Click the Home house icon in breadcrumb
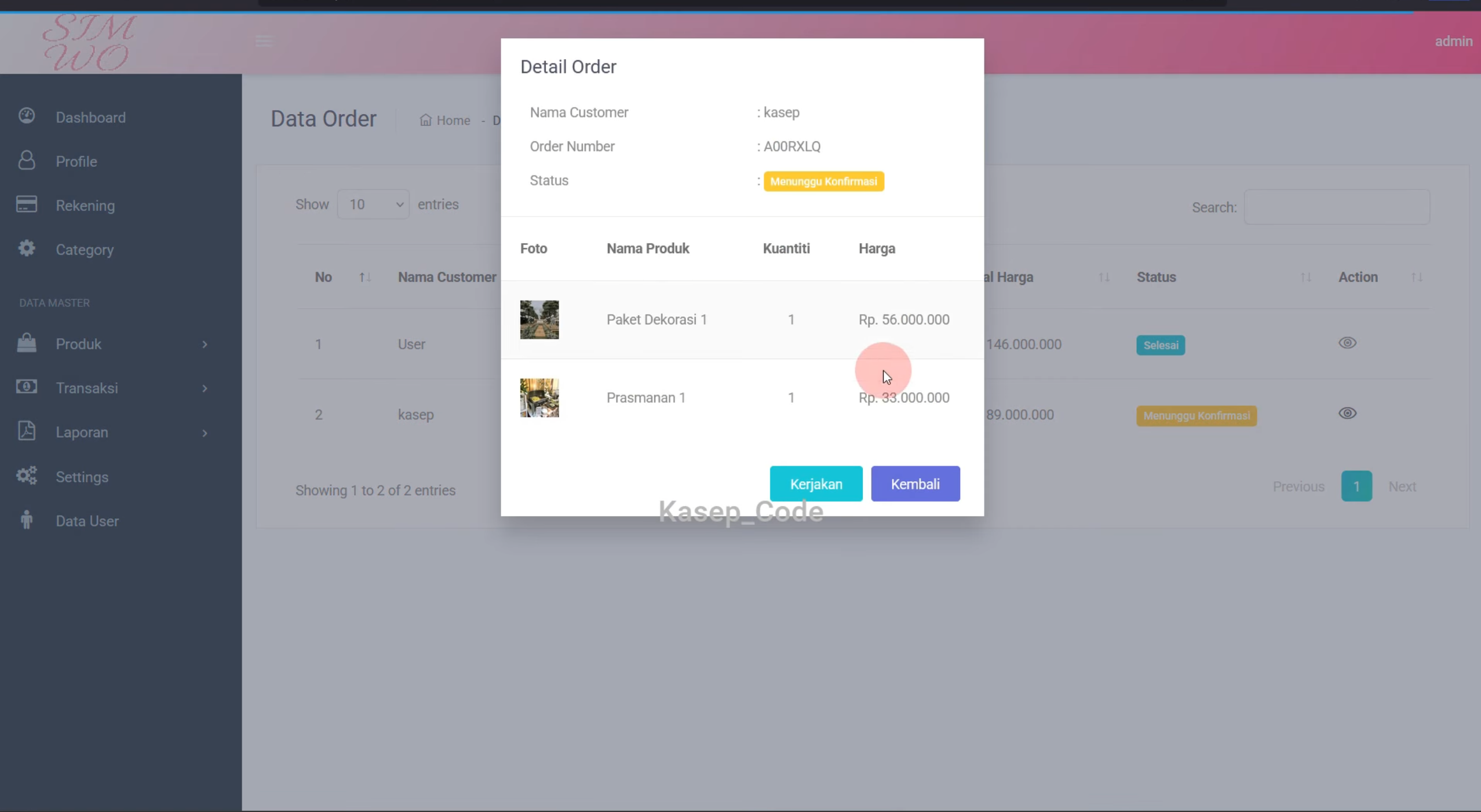Screen dimensions: 1481x812 (426, 120)
